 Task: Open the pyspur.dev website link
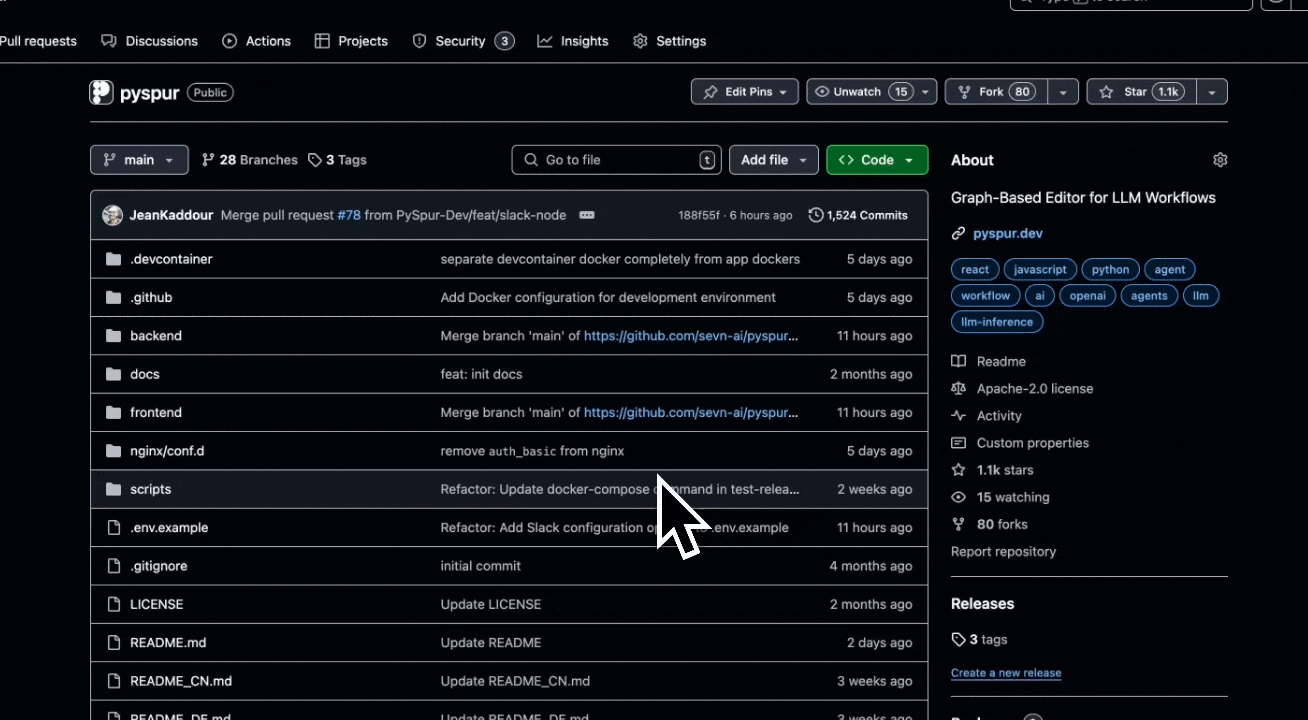tap(1008, 233)
